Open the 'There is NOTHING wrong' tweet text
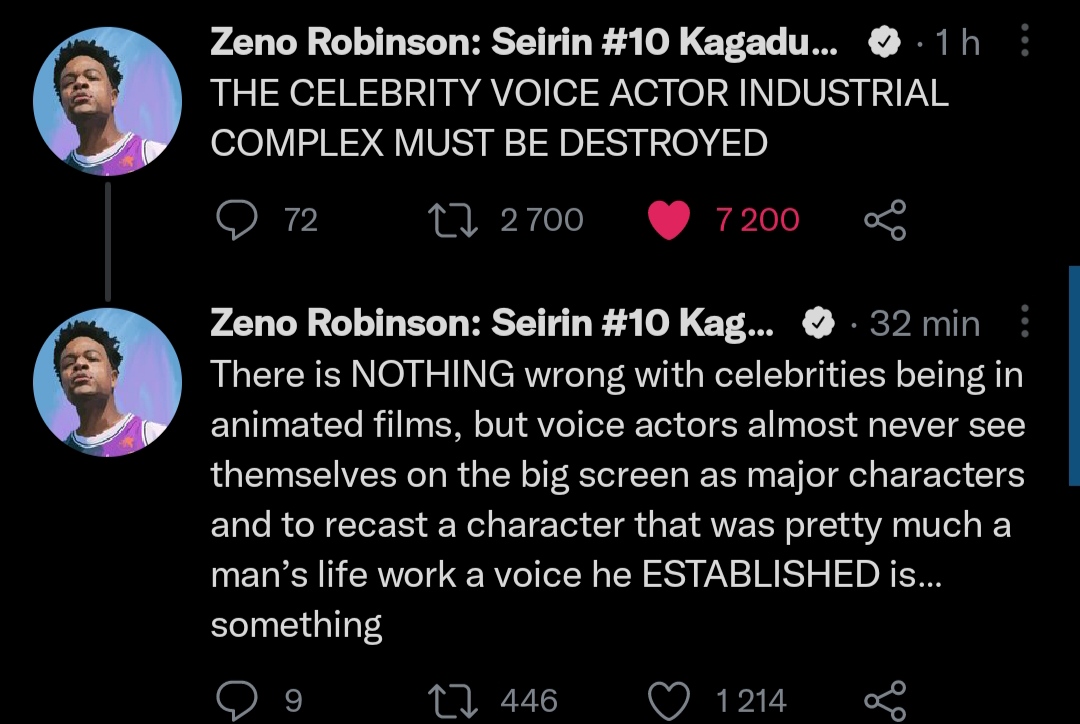The width and height of the screenshot is (1080, 724). (618, 499)
